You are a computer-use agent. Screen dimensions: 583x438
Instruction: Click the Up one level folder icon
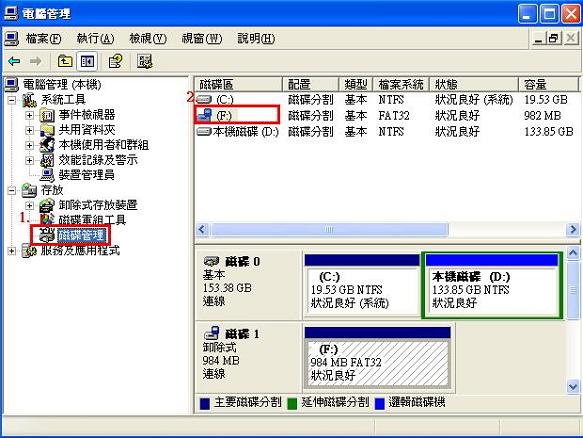pos(65,61)
